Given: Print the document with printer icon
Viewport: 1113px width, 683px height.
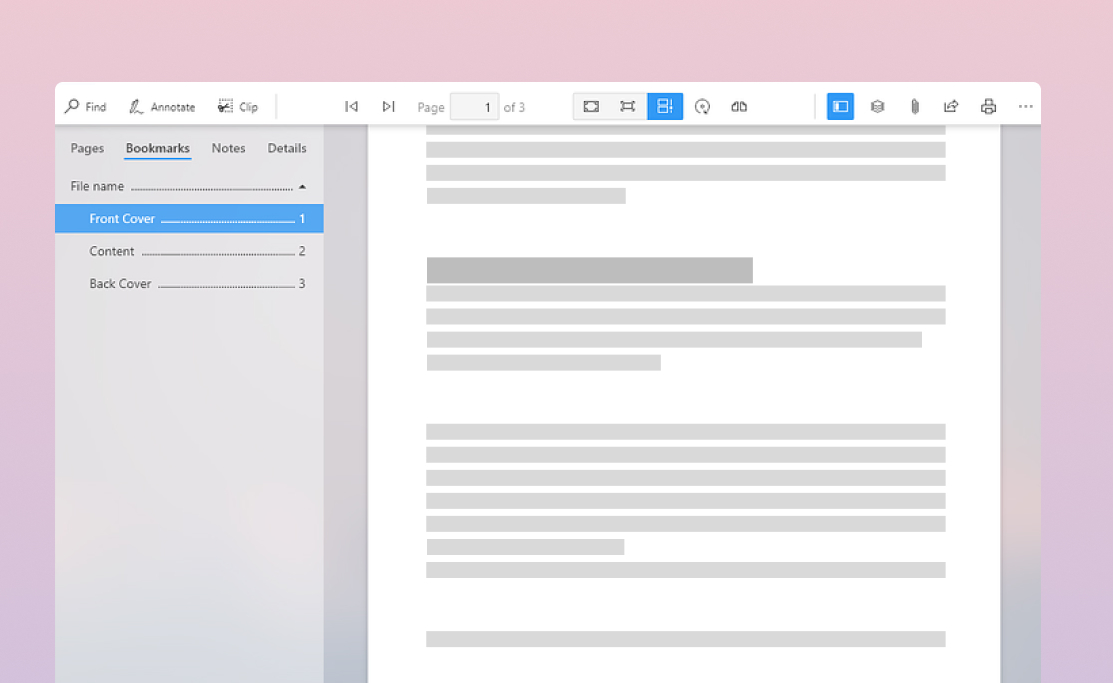Looking at the screenshot, I should coord(989,106).
